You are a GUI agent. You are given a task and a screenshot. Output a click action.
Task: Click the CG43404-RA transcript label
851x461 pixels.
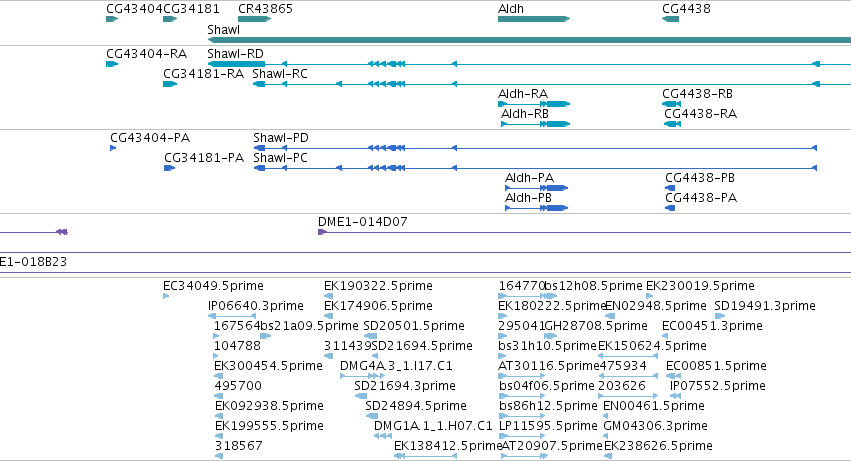tap(146, 54)
